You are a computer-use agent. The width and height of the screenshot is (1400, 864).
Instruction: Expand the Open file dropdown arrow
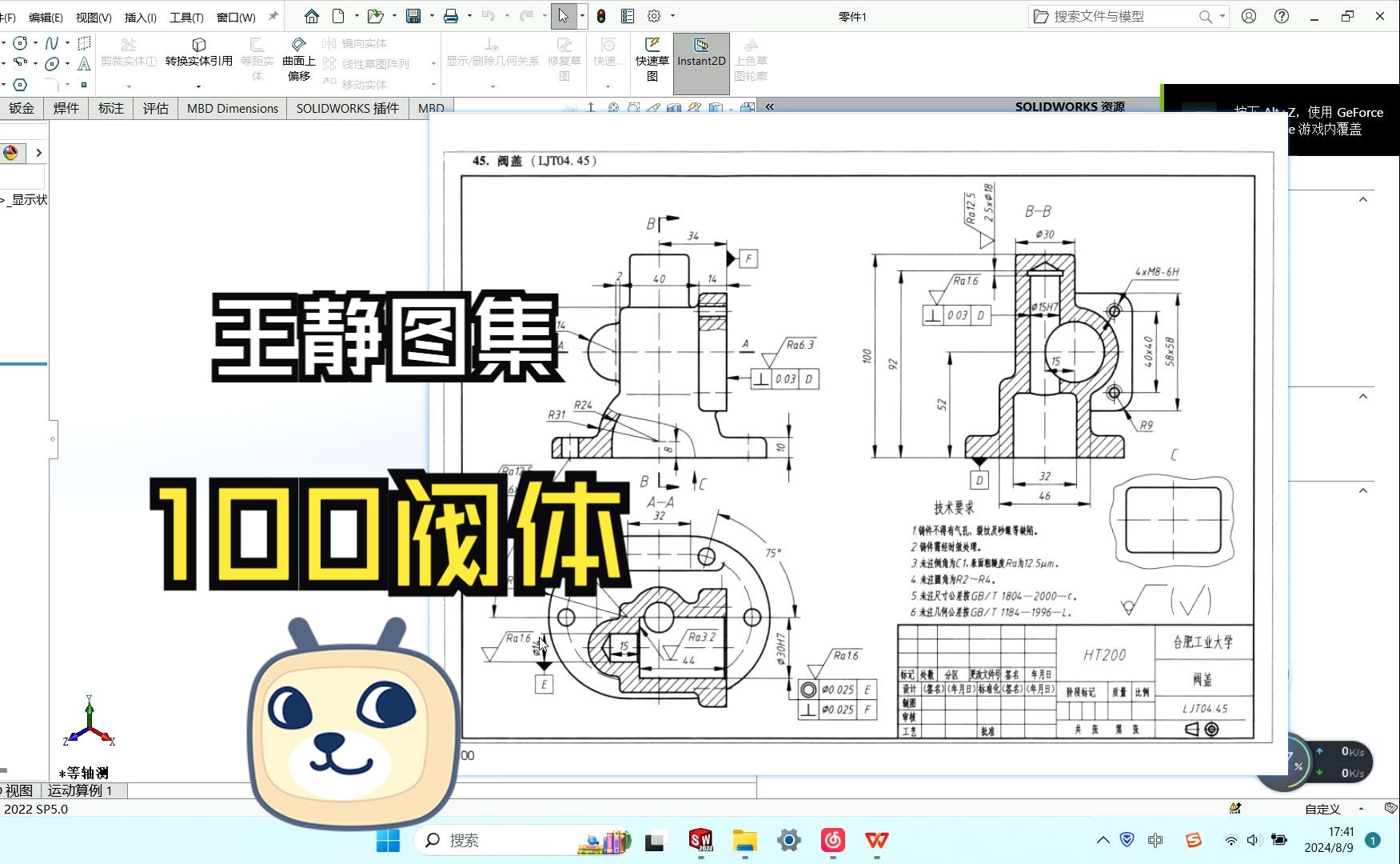394,16
